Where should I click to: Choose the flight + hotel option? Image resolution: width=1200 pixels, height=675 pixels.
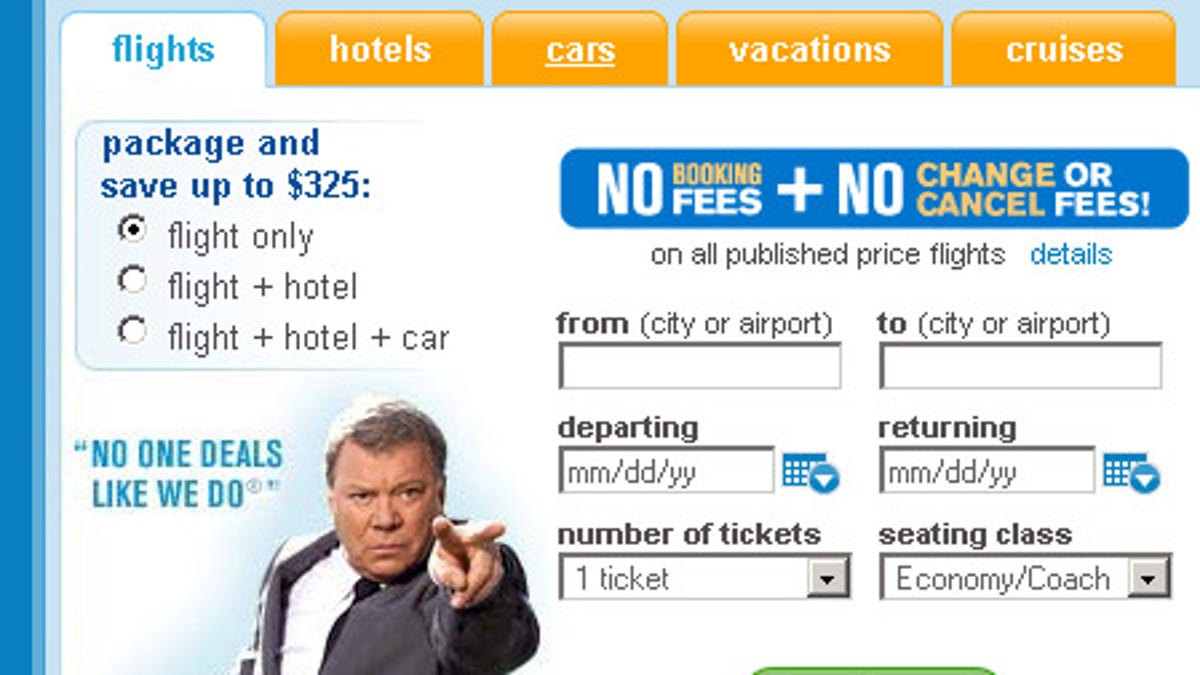tap(132, 281)
